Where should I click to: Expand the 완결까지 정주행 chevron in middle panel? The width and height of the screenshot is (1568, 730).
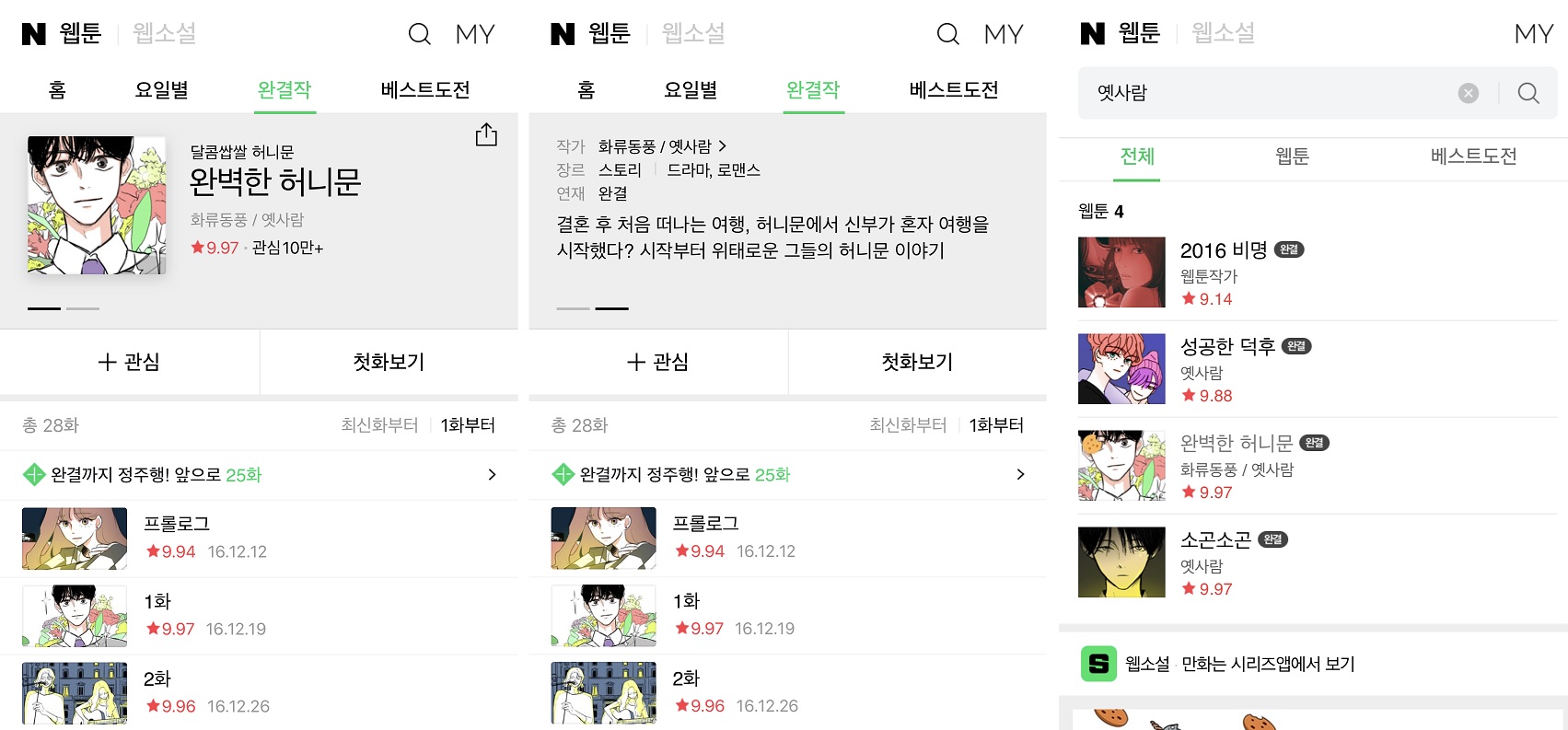coord(1020,475)
